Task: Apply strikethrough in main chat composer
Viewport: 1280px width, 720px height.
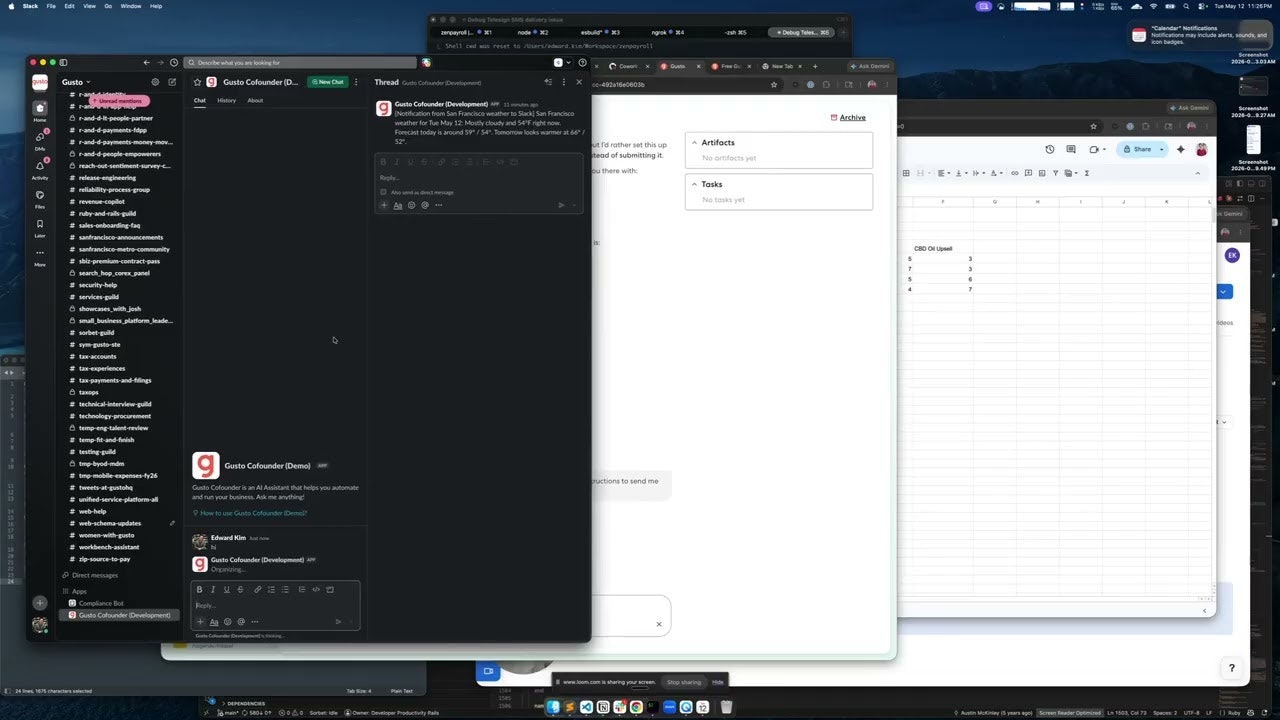Action: [240, 589]
